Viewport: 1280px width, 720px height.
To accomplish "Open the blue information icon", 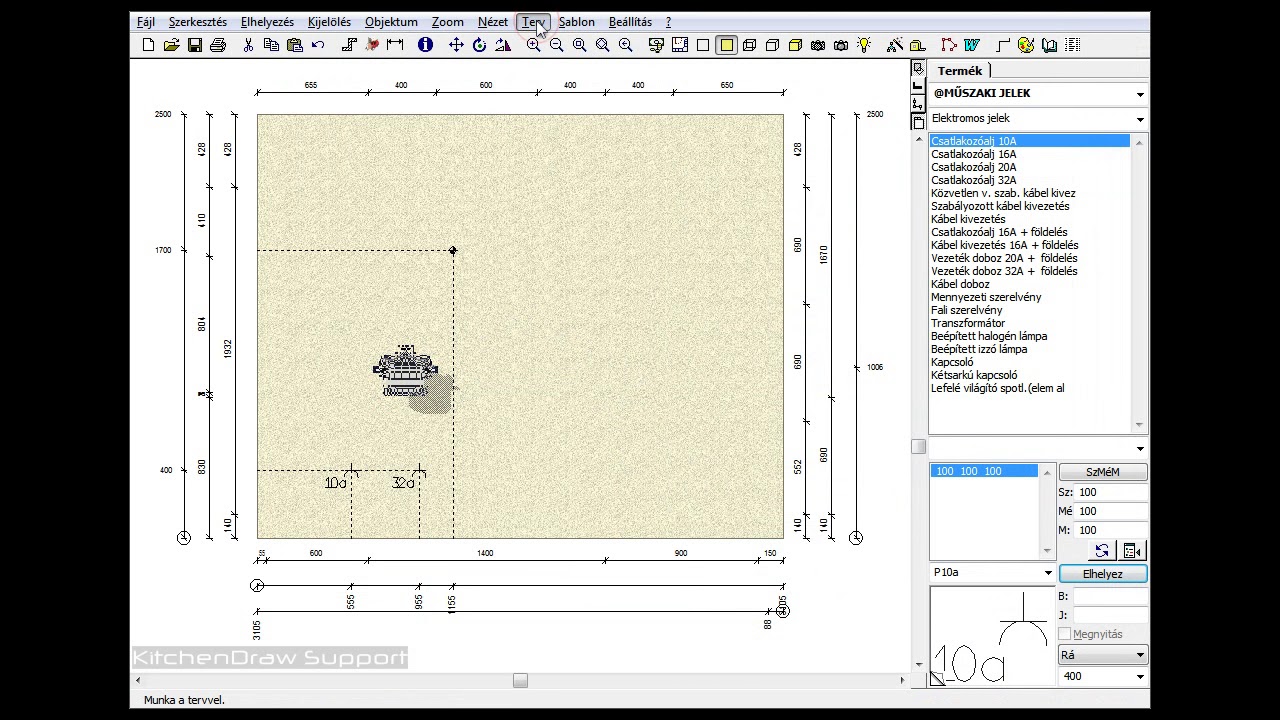I will click(426, 45).
